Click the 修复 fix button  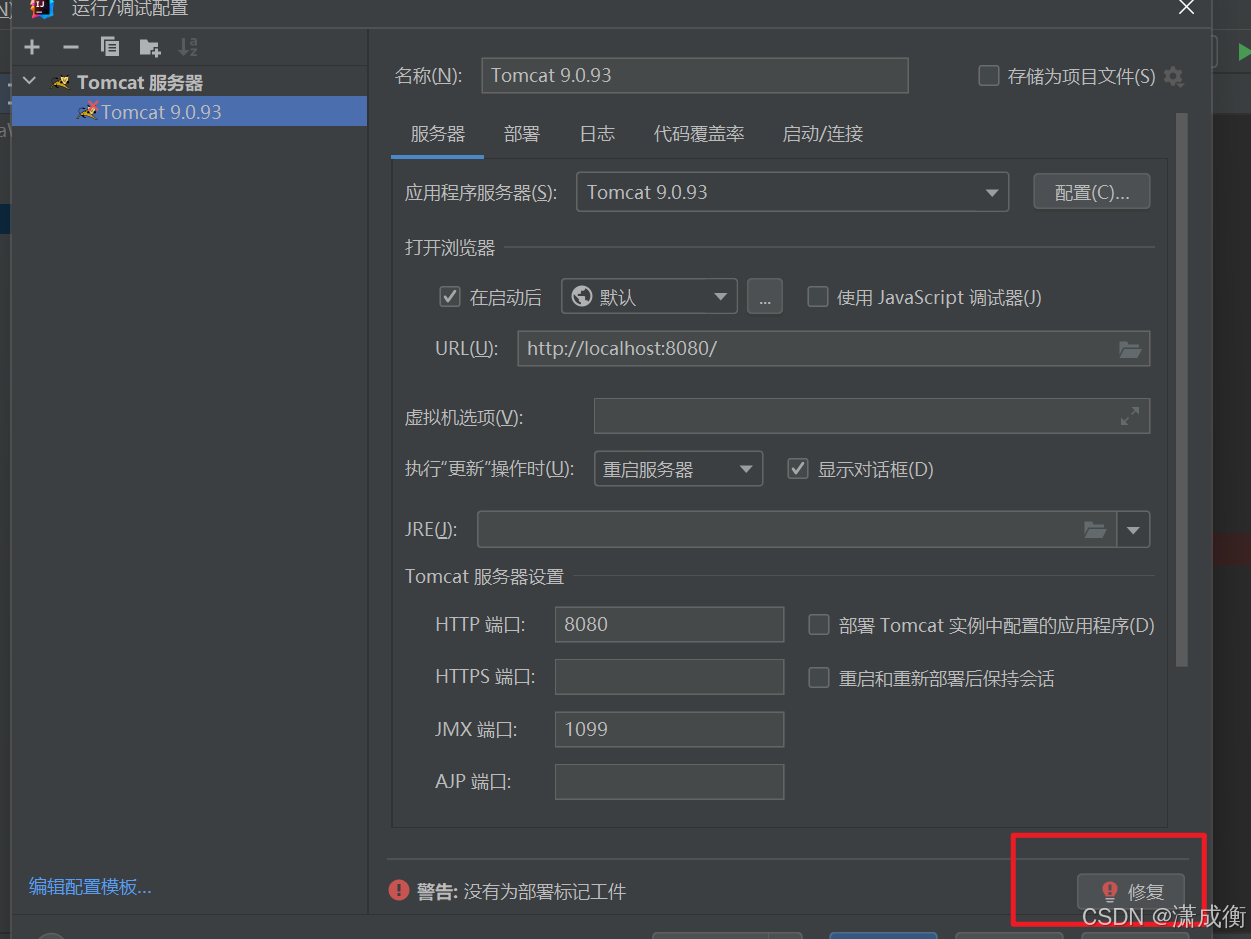(1131, 891)
